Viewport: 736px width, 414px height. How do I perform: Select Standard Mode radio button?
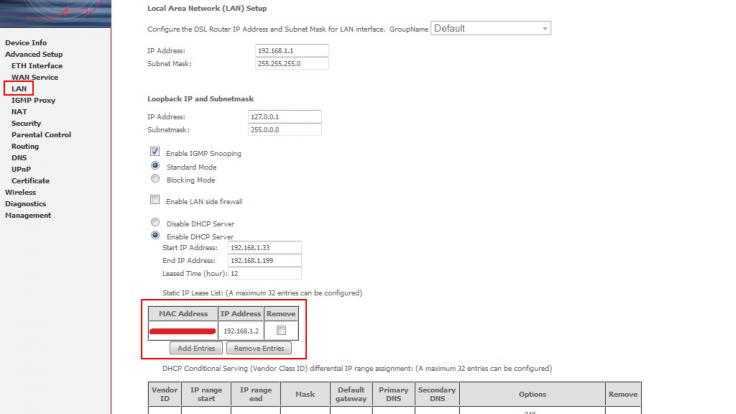155,166
